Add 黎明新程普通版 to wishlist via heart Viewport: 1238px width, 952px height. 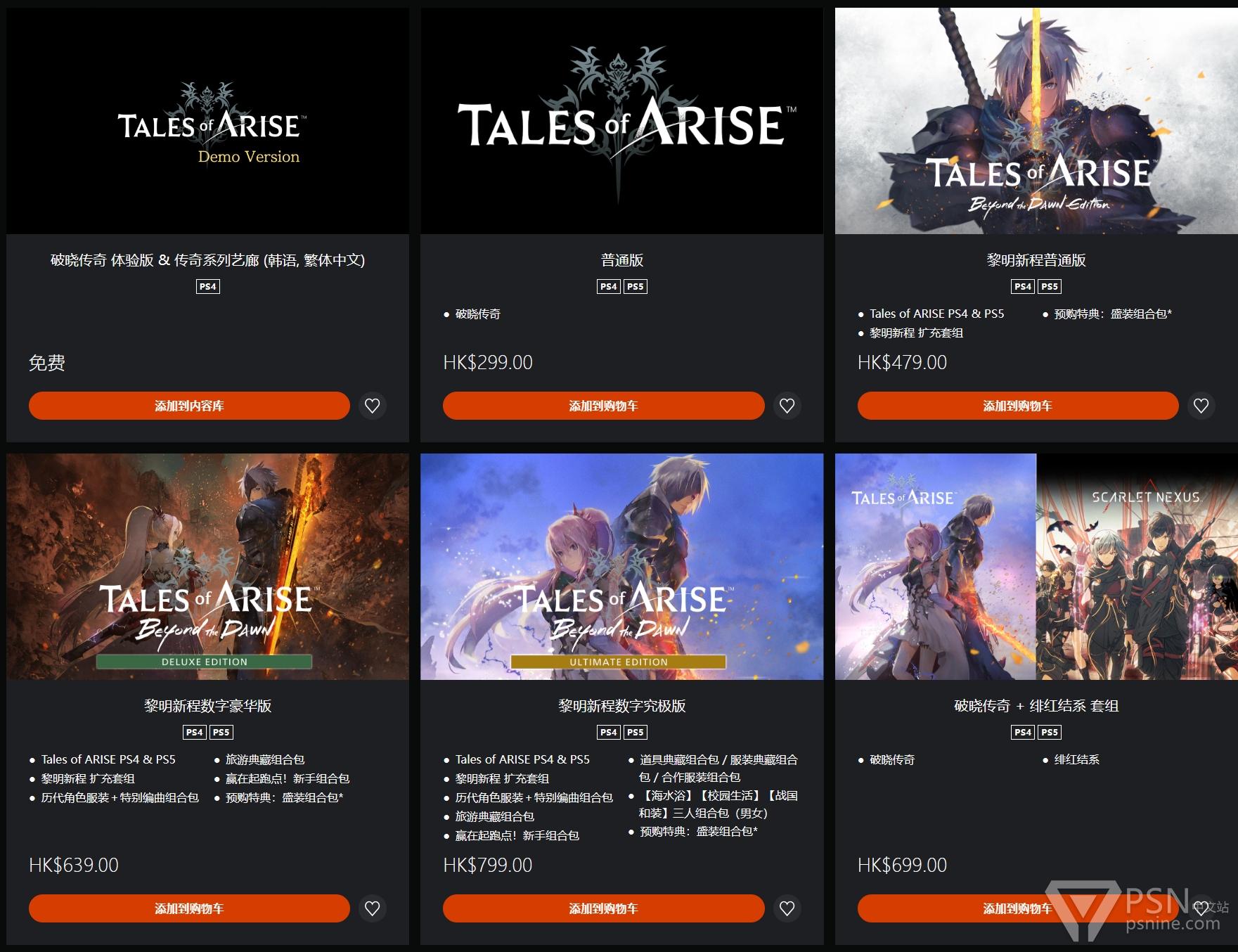click(1201, 406)
